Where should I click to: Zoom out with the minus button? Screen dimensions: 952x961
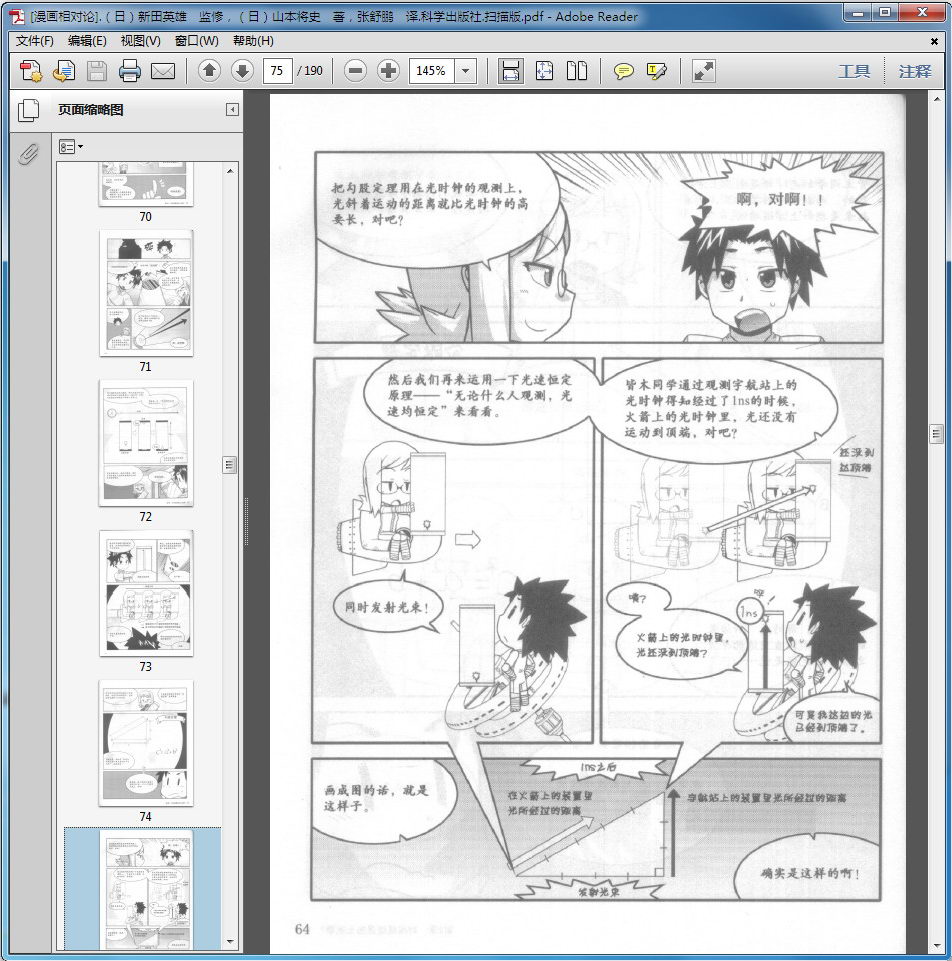355,71
